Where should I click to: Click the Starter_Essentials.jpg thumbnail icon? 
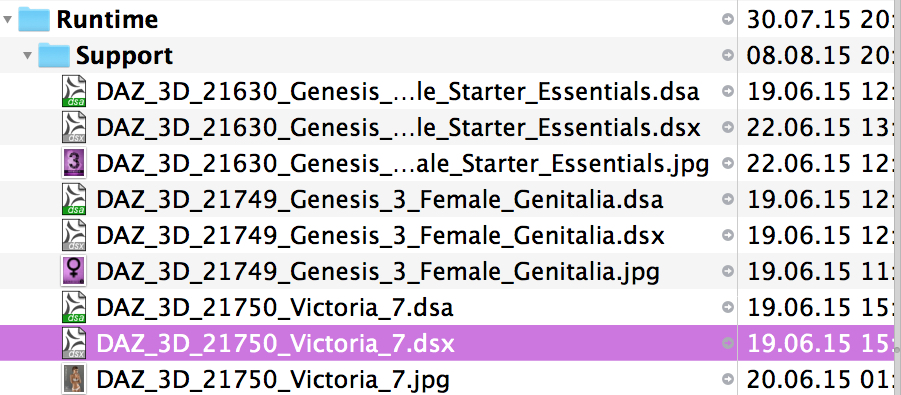tap(74, 163)
